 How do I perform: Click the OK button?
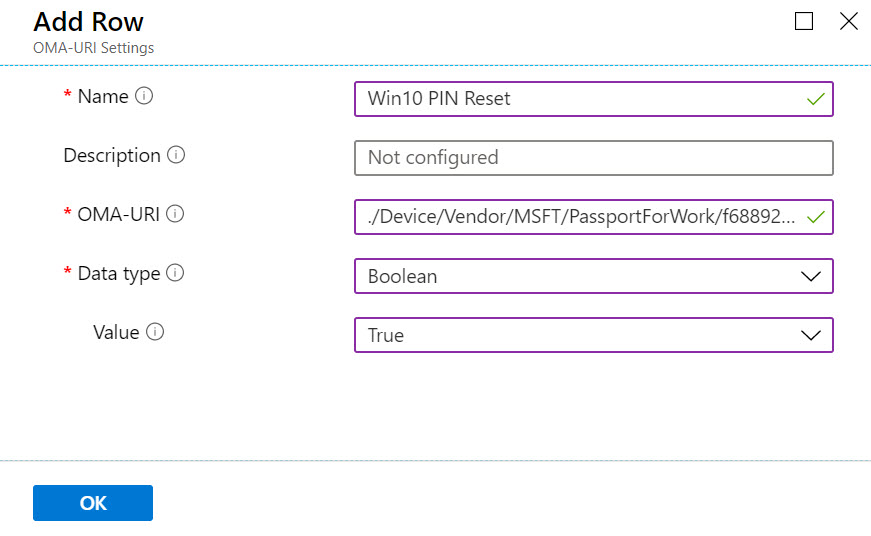(93, 503)
